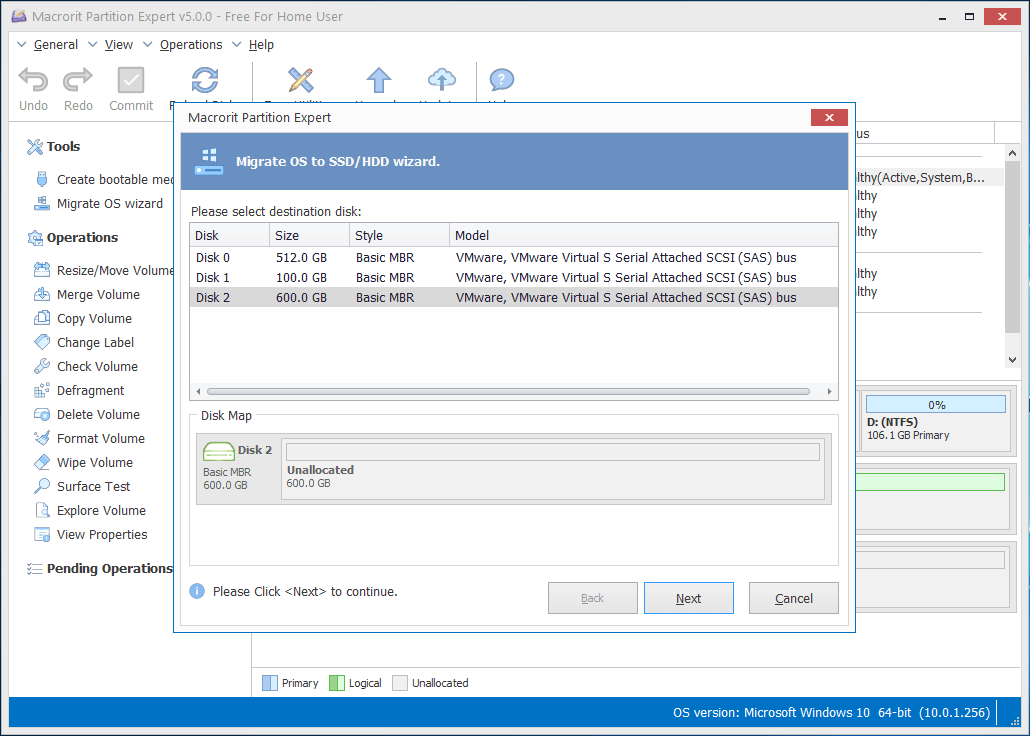The image size is (1030, 736).
Task: Click the info icon beside Please Click Next
Action: coord(197,591)
